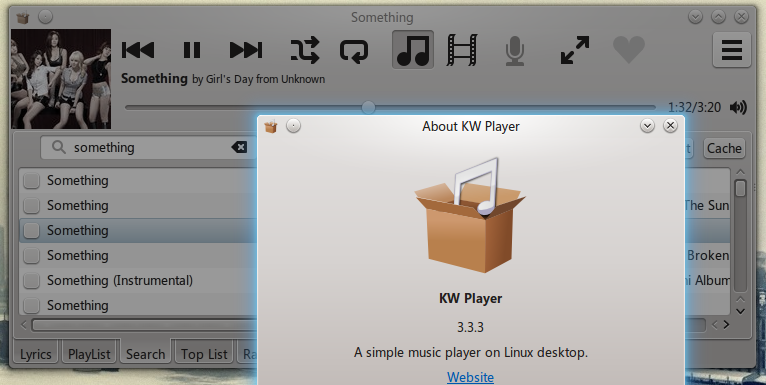Close the About KW Player dialog
The width and height of the screenshot is (766, 385).
670,126
